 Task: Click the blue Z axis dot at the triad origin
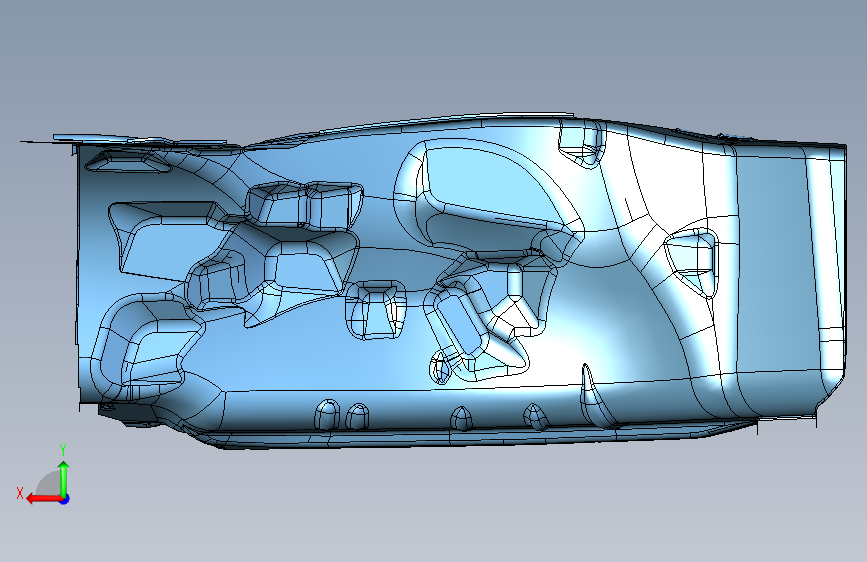[65, 499]
